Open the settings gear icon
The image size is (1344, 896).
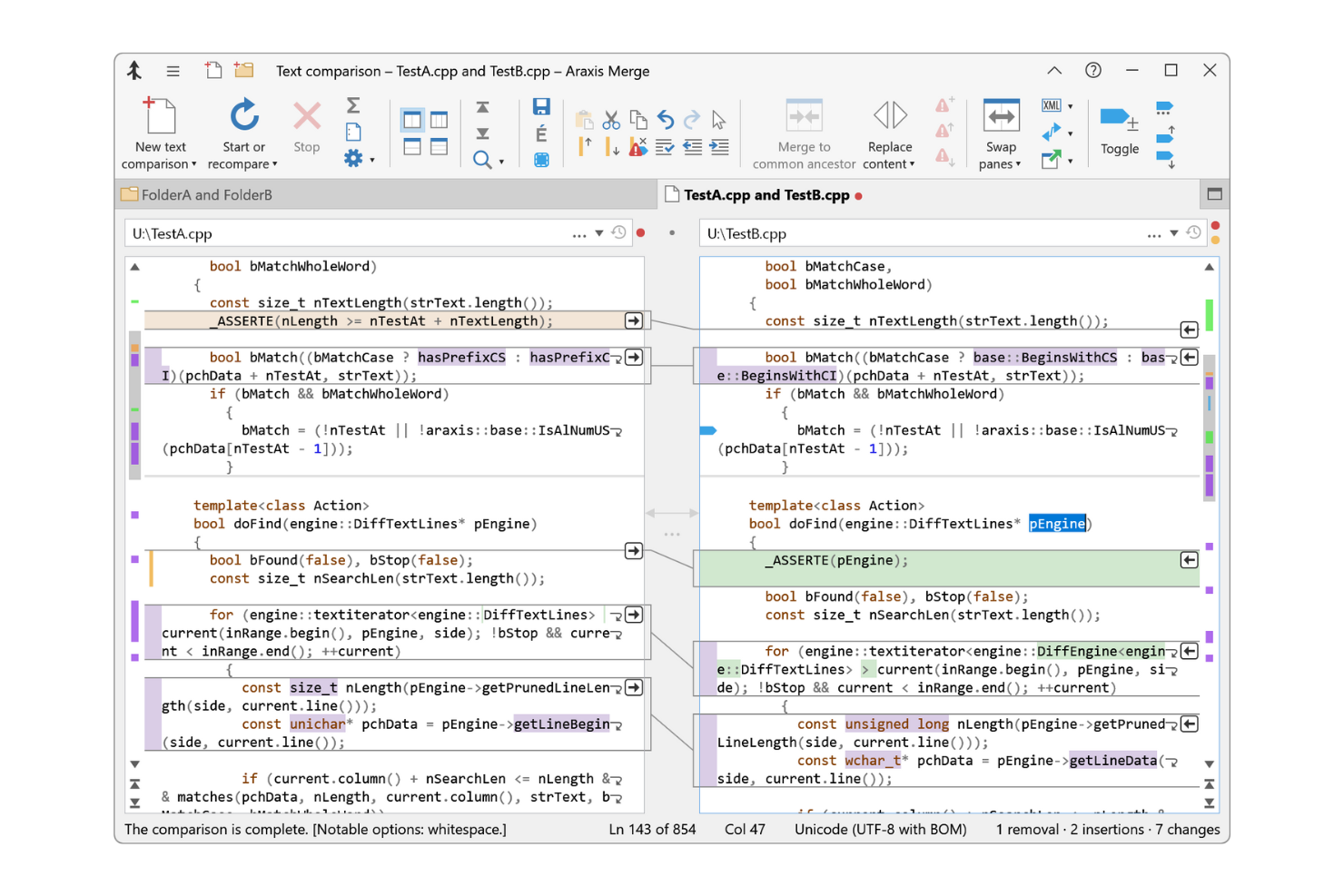click(x=353, y=159)
